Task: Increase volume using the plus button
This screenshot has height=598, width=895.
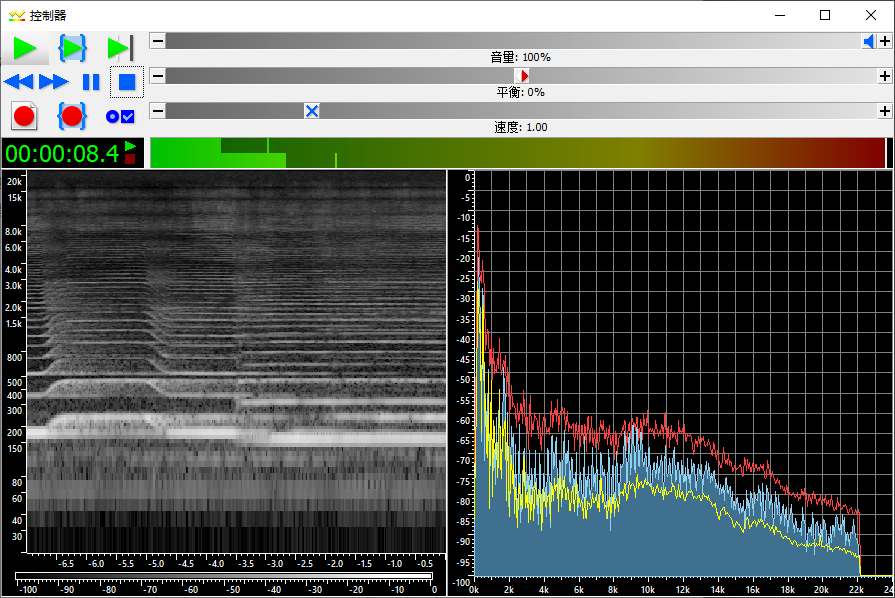Action: pyautogui.click(x=885, y=41)
